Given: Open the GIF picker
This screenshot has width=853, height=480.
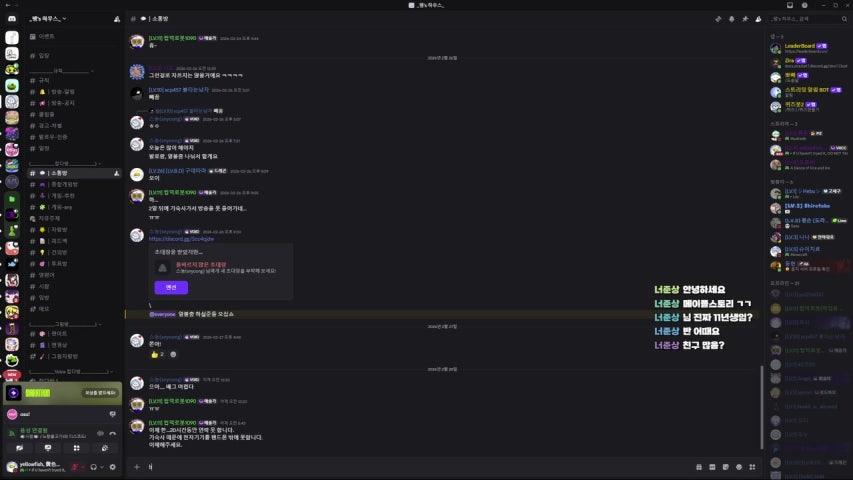Looking at the screenshot, I should tap(712, 467).
